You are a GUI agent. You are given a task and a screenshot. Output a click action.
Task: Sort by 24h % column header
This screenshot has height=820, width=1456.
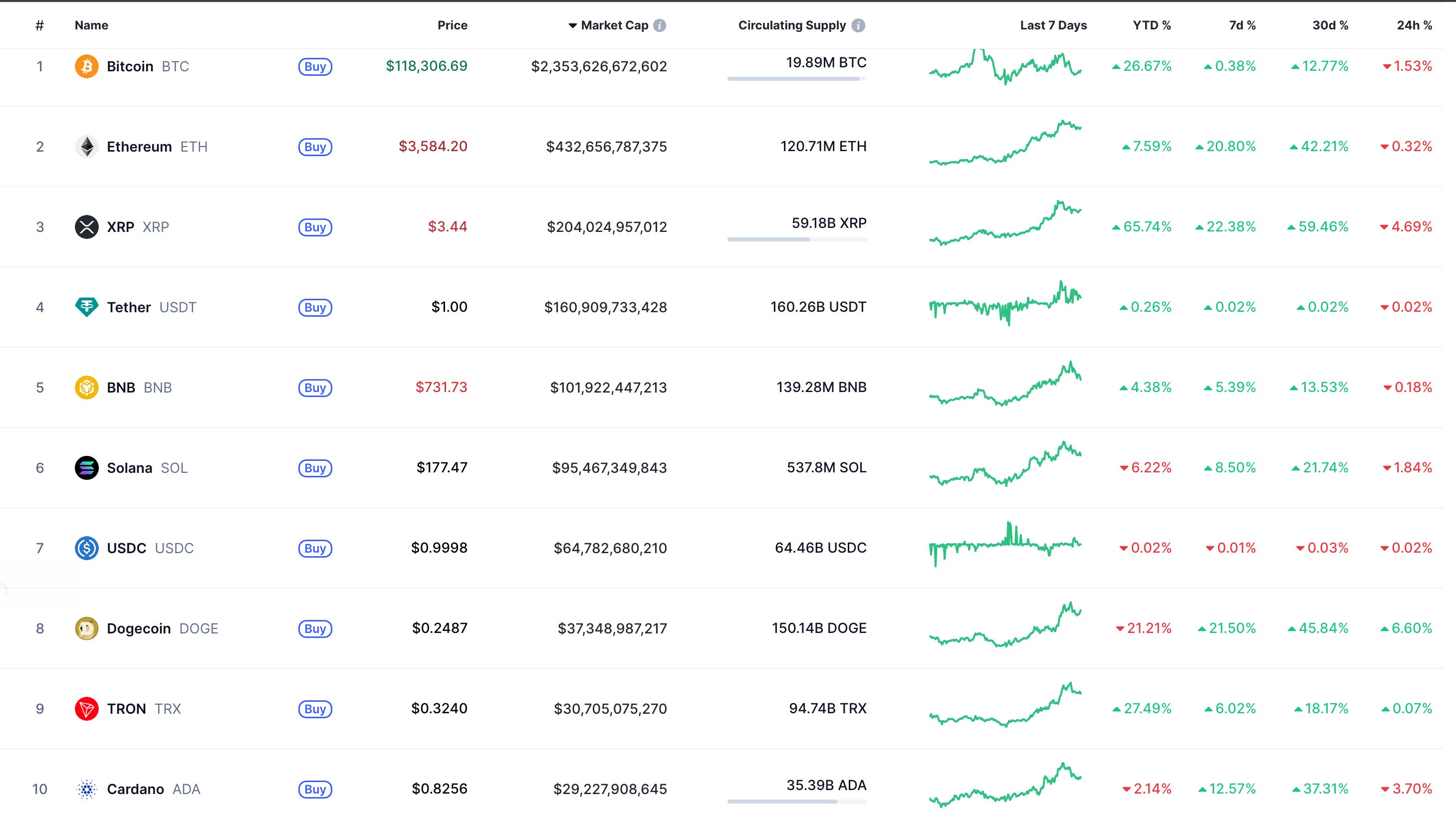tap(1414, 25)
